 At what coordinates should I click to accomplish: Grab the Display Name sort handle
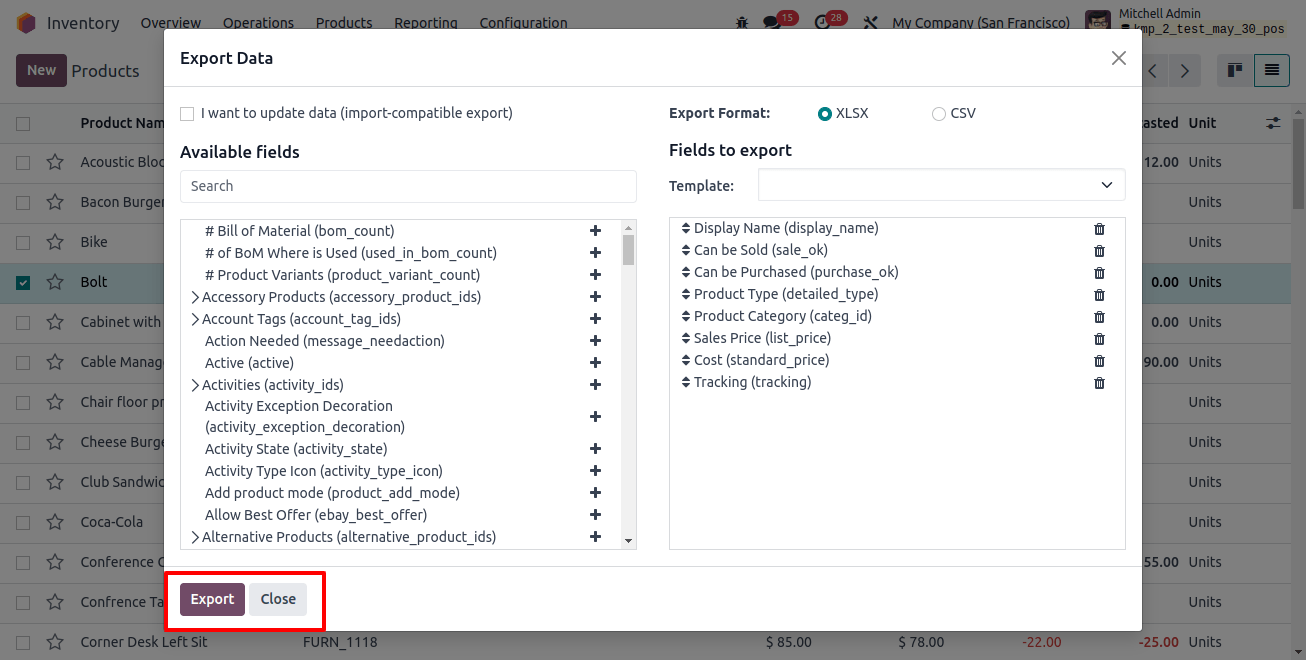click(685, 228)
